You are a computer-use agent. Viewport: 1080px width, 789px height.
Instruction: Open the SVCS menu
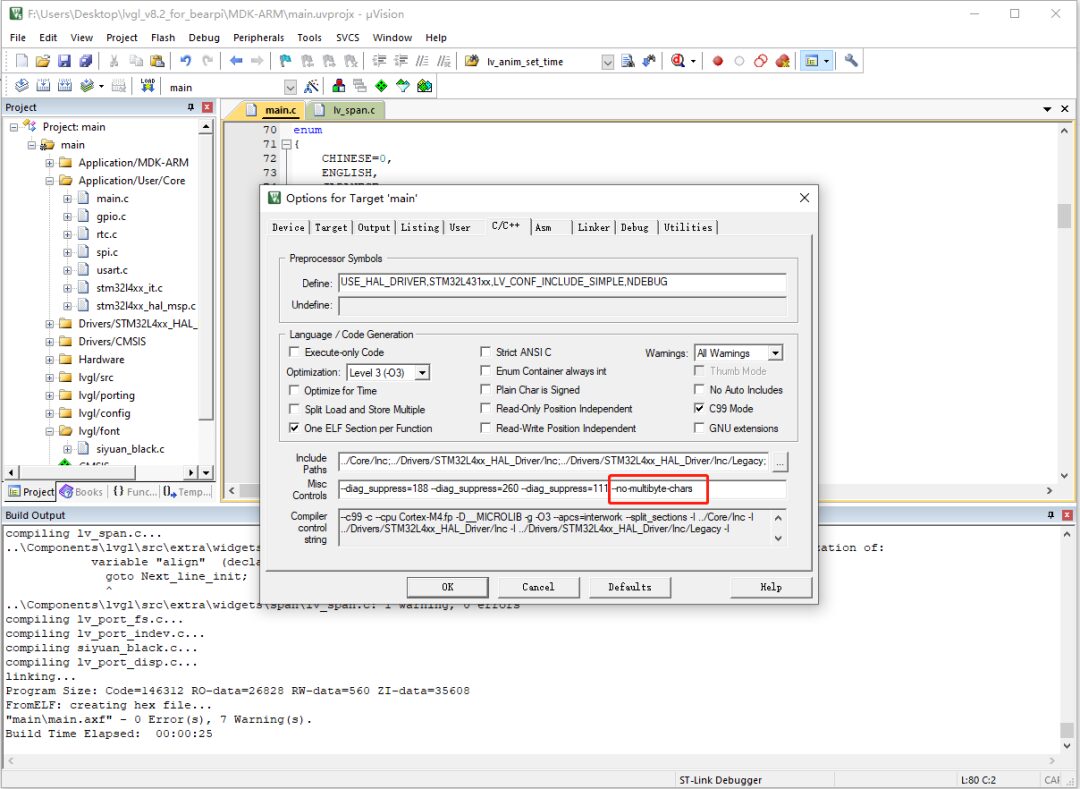pos(348,37)
